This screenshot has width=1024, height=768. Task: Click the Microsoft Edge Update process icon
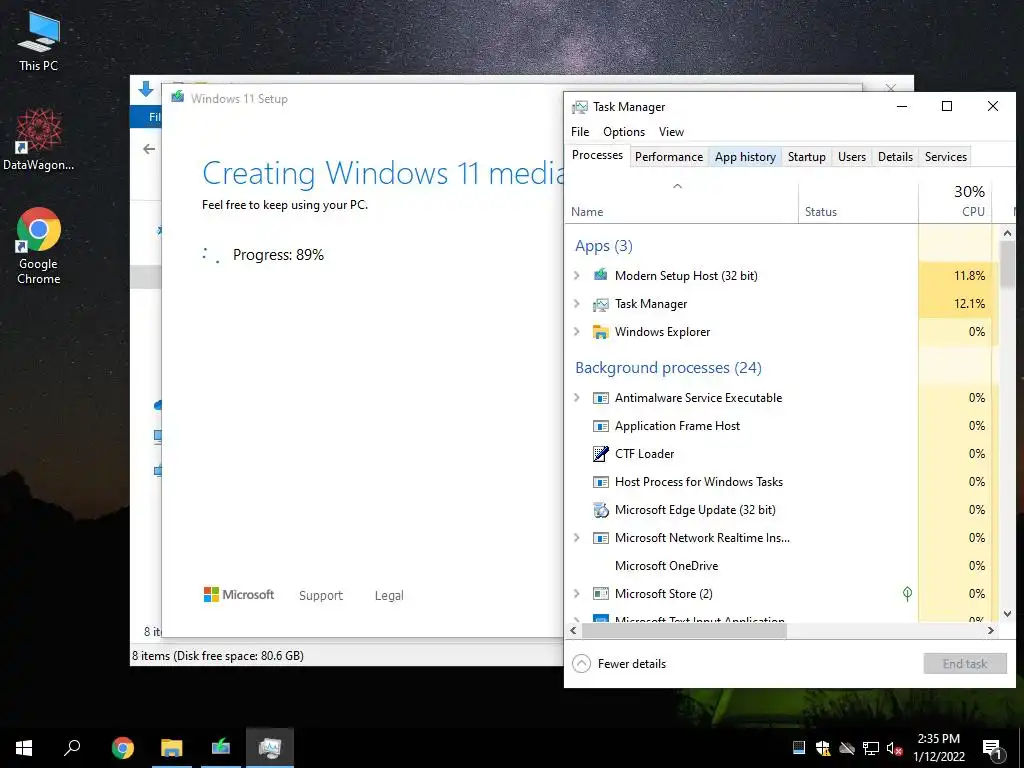pos(600,510)
